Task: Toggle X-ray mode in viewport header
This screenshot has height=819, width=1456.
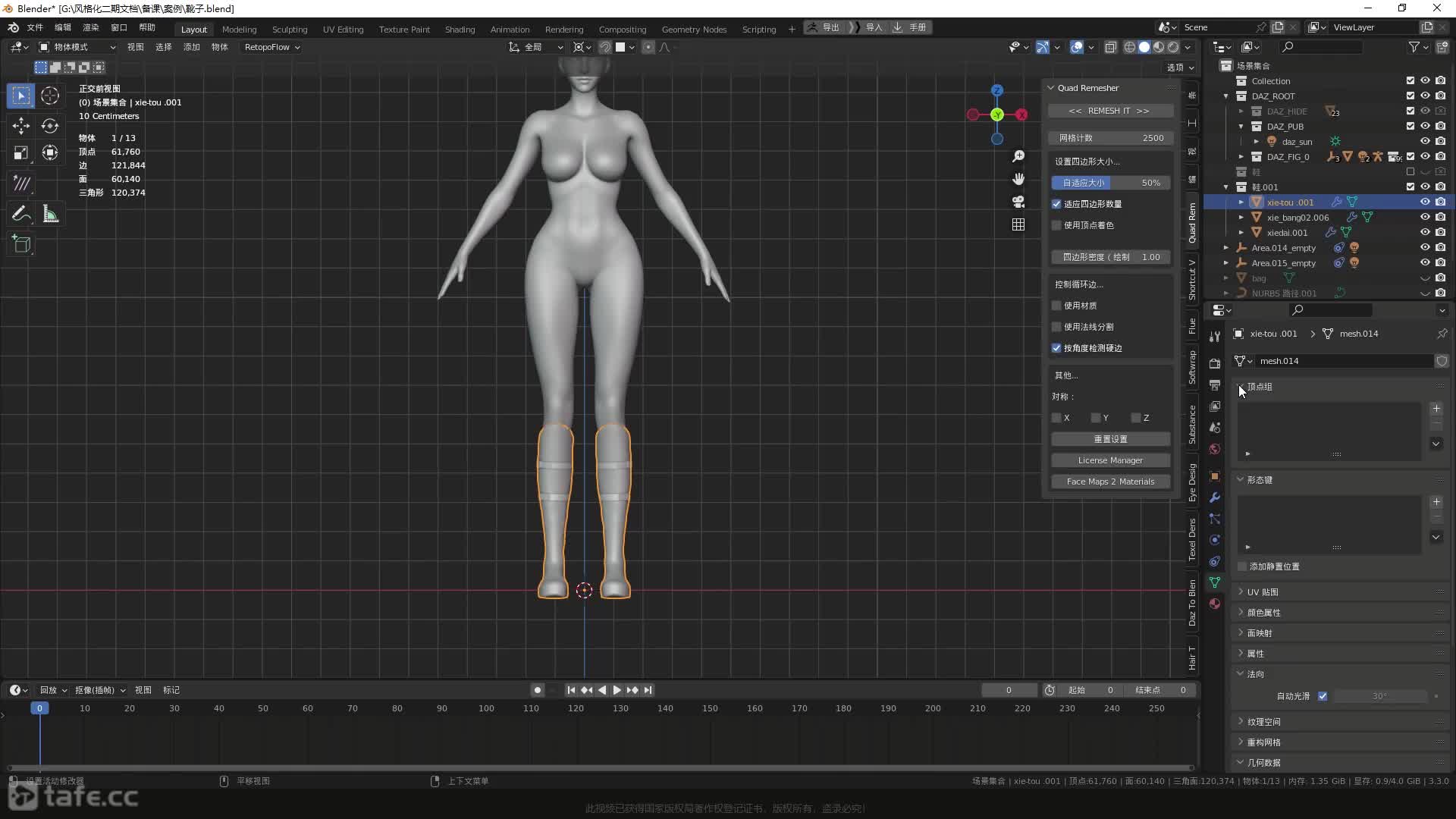Action: (1111, 47)
